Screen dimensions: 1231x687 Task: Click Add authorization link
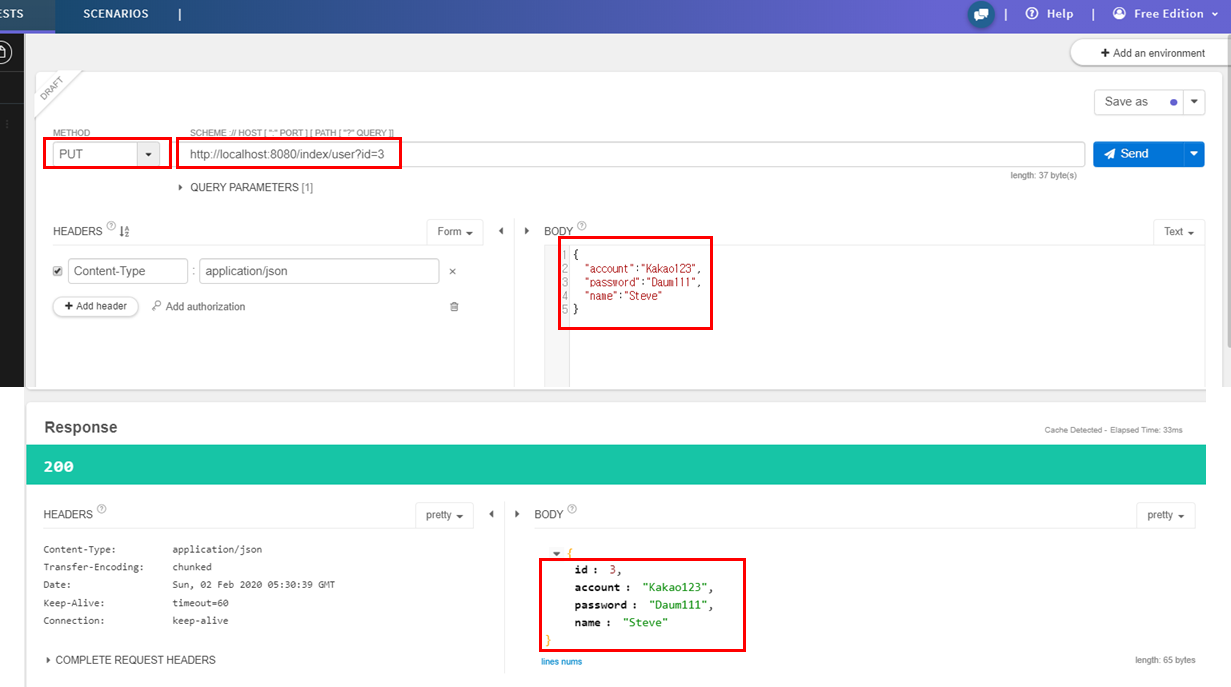[198, 306]
